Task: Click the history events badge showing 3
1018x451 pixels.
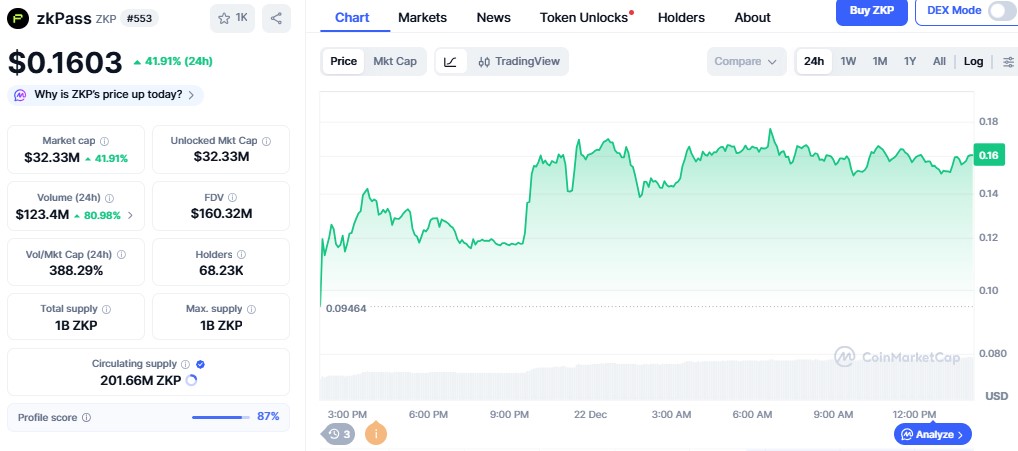Action: (339, 434)
